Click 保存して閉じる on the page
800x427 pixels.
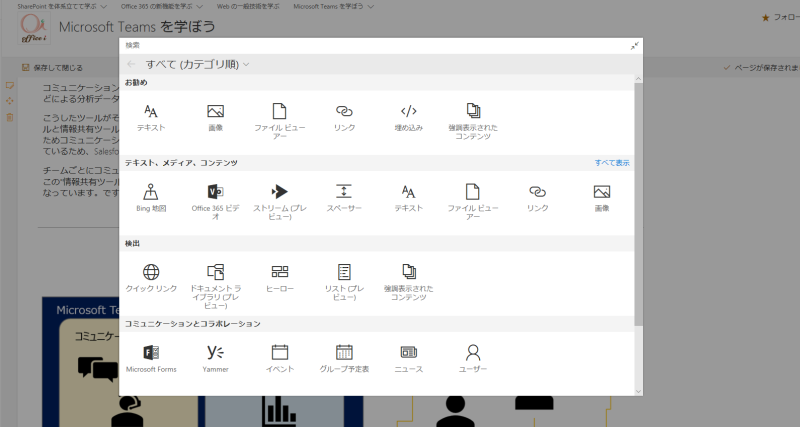[53, 67]
